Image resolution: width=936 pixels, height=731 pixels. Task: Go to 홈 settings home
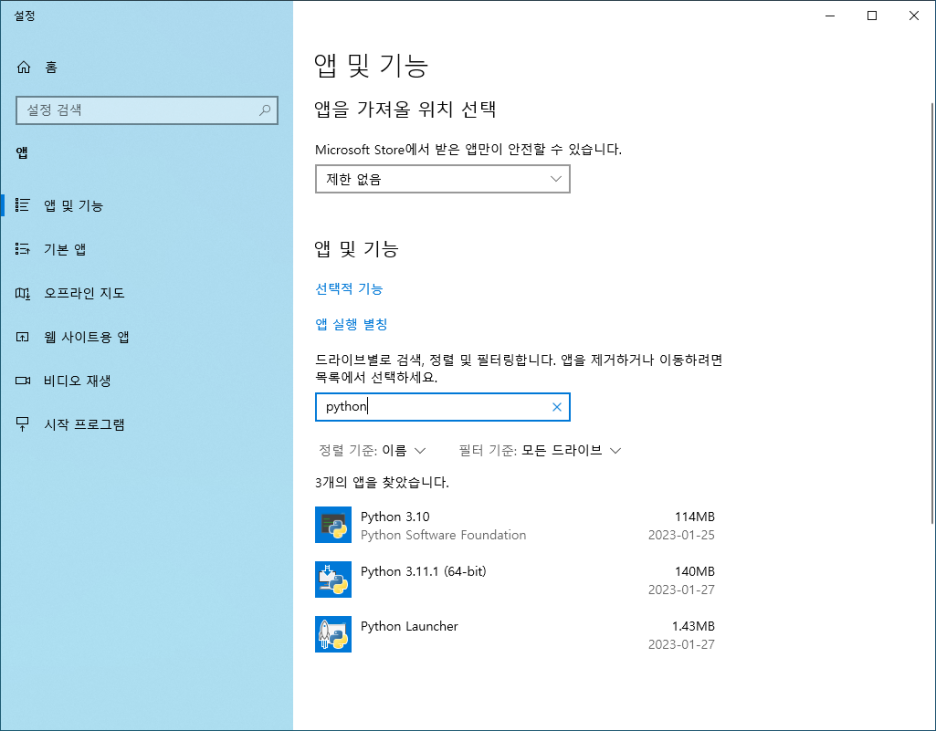[146, 67]
